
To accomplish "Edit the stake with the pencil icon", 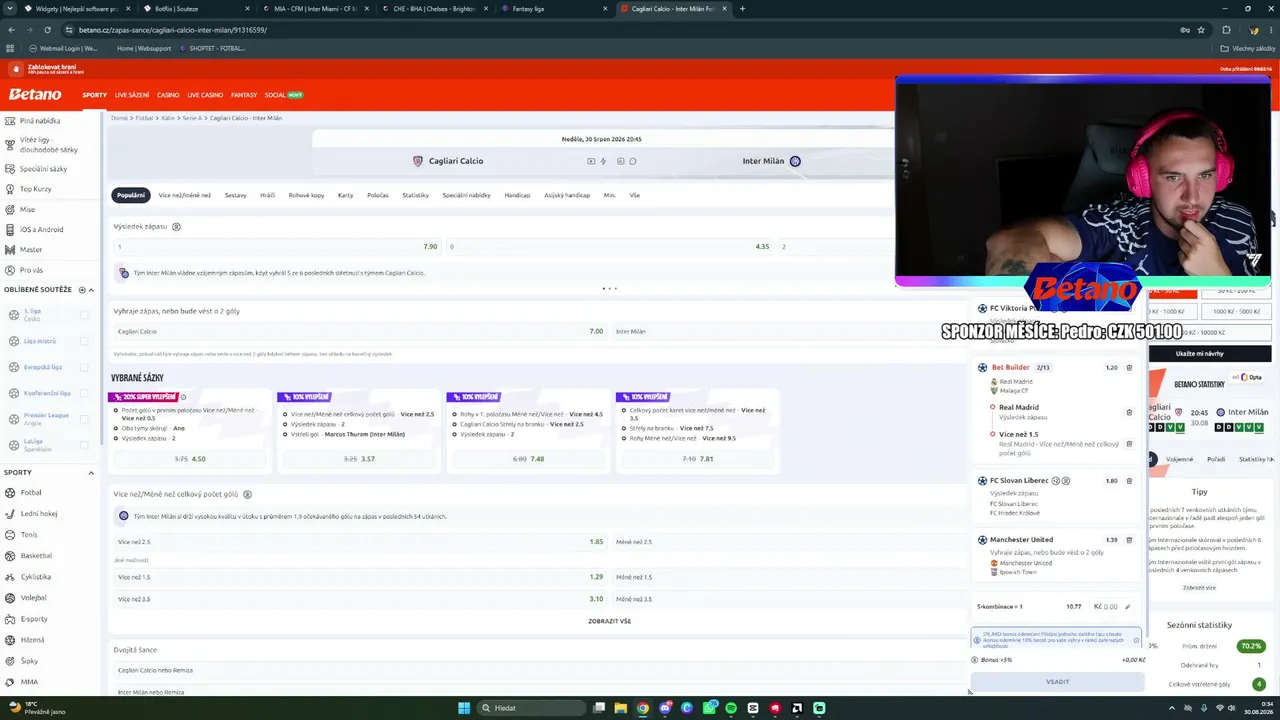I will 1127,607.
